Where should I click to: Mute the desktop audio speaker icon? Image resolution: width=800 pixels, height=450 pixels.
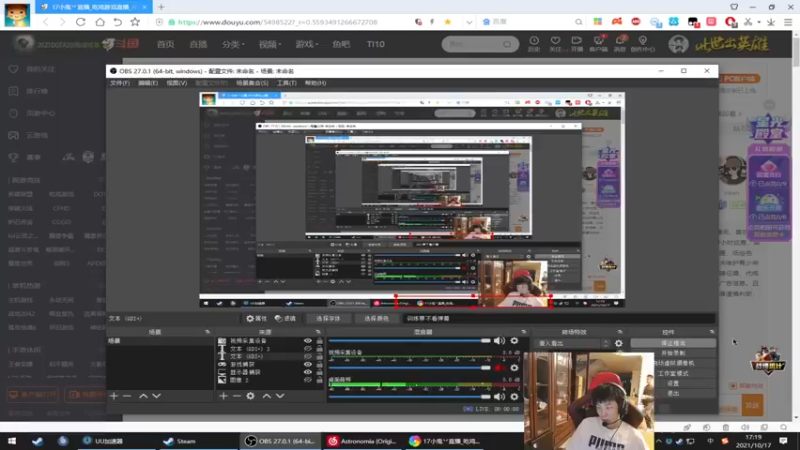(x=499, y=396)
